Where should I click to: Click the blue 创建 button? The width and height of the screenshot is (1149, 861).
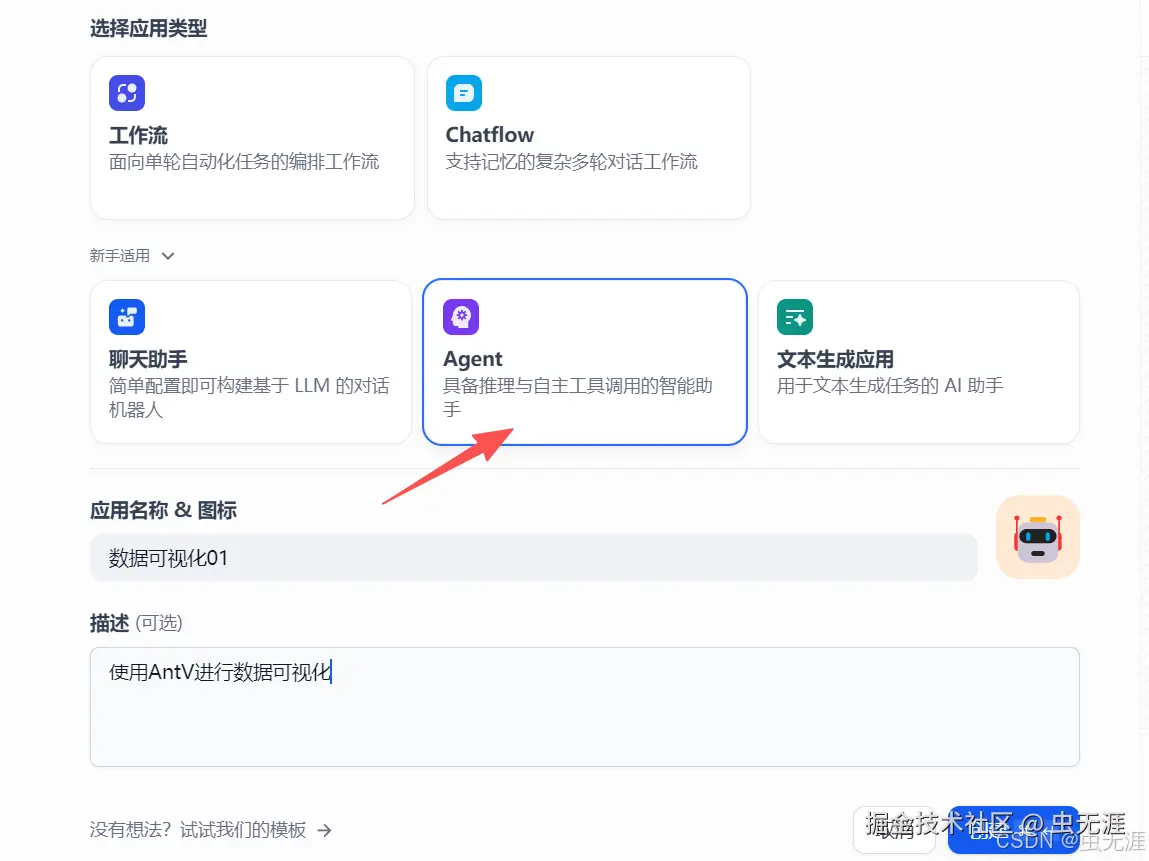coord(1014,830)
